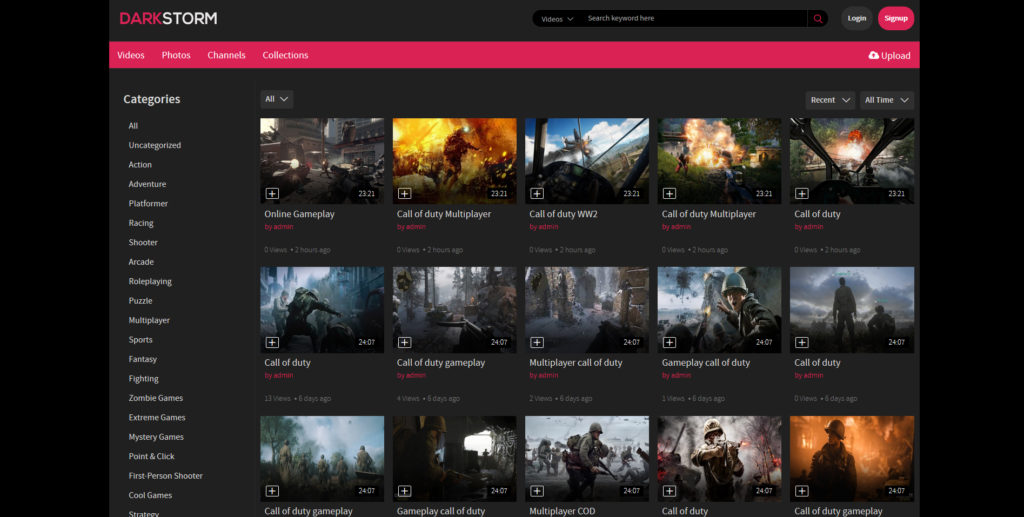The height and width of the screenshot is (517, 1024).
Task: Click the Multiplayer call of duty title
Action: tap(575, 363)
